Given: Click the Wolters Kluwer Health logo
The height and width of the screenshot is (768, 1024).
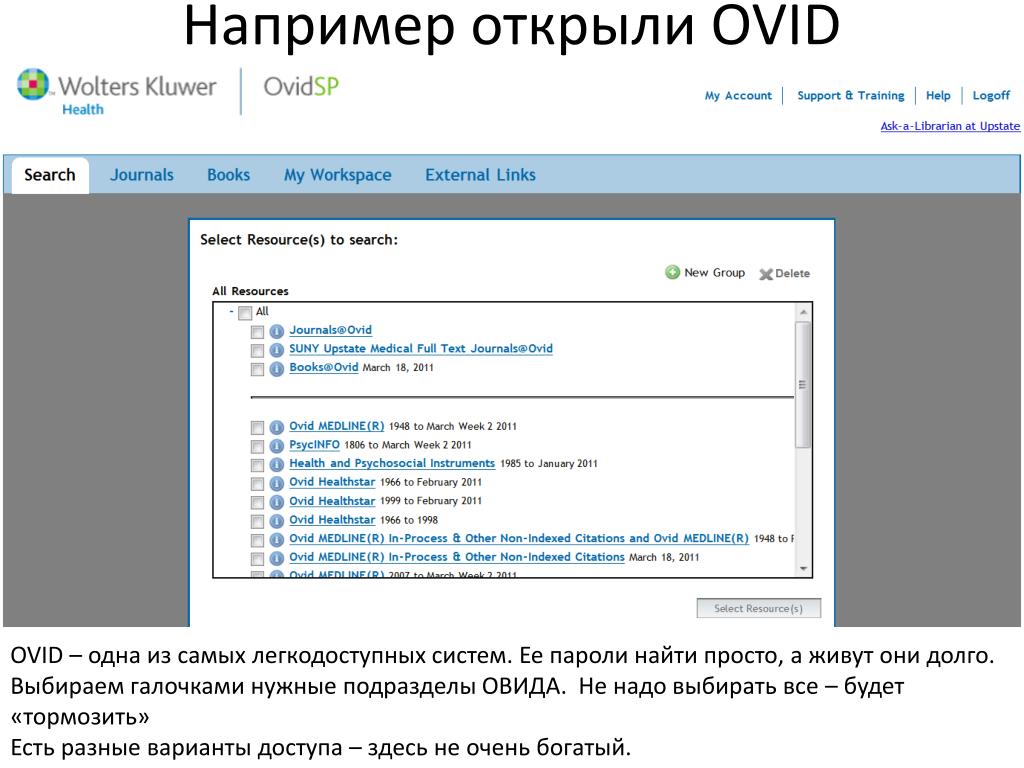Looking at the screenshot, I should coord(116,91).
